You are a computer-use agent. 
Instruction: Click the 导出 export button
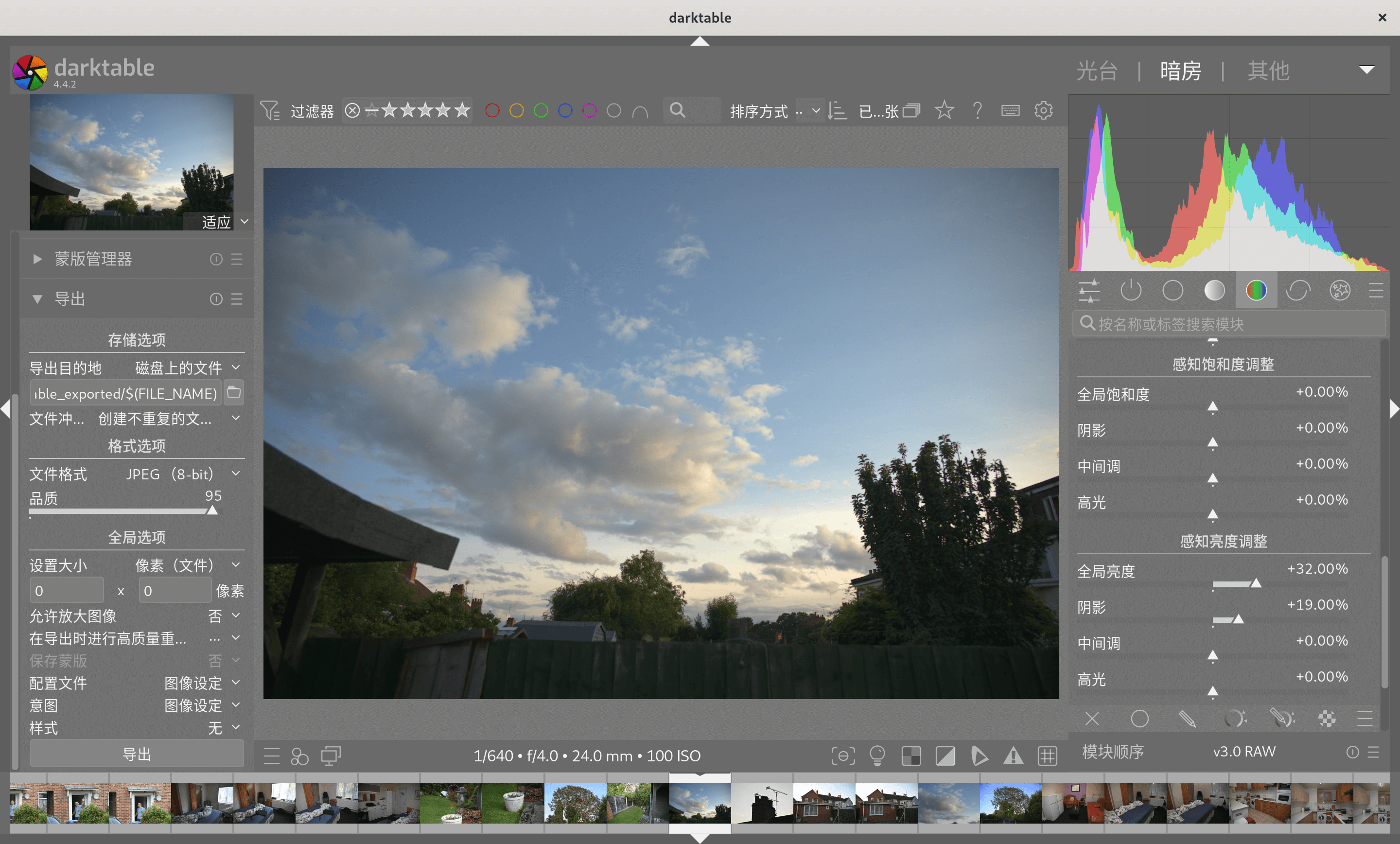coord(137,754)
